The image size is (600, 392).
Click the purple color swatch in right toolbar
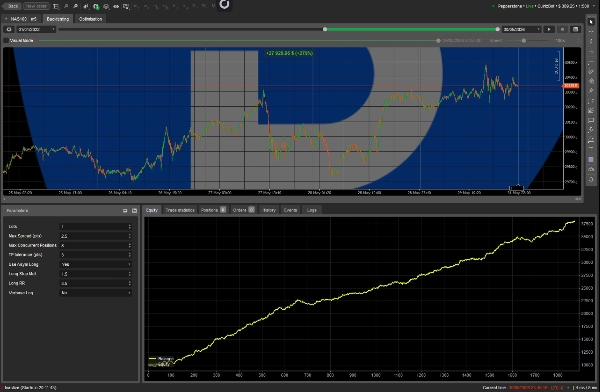pos(591,159)
